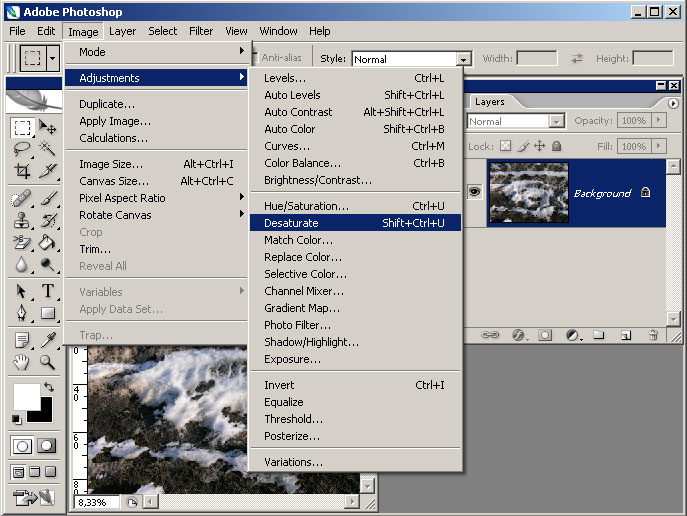Viewport: 687px width, 516px height.
Task: Select the Path Selection tool
Action: pos(21,291)
